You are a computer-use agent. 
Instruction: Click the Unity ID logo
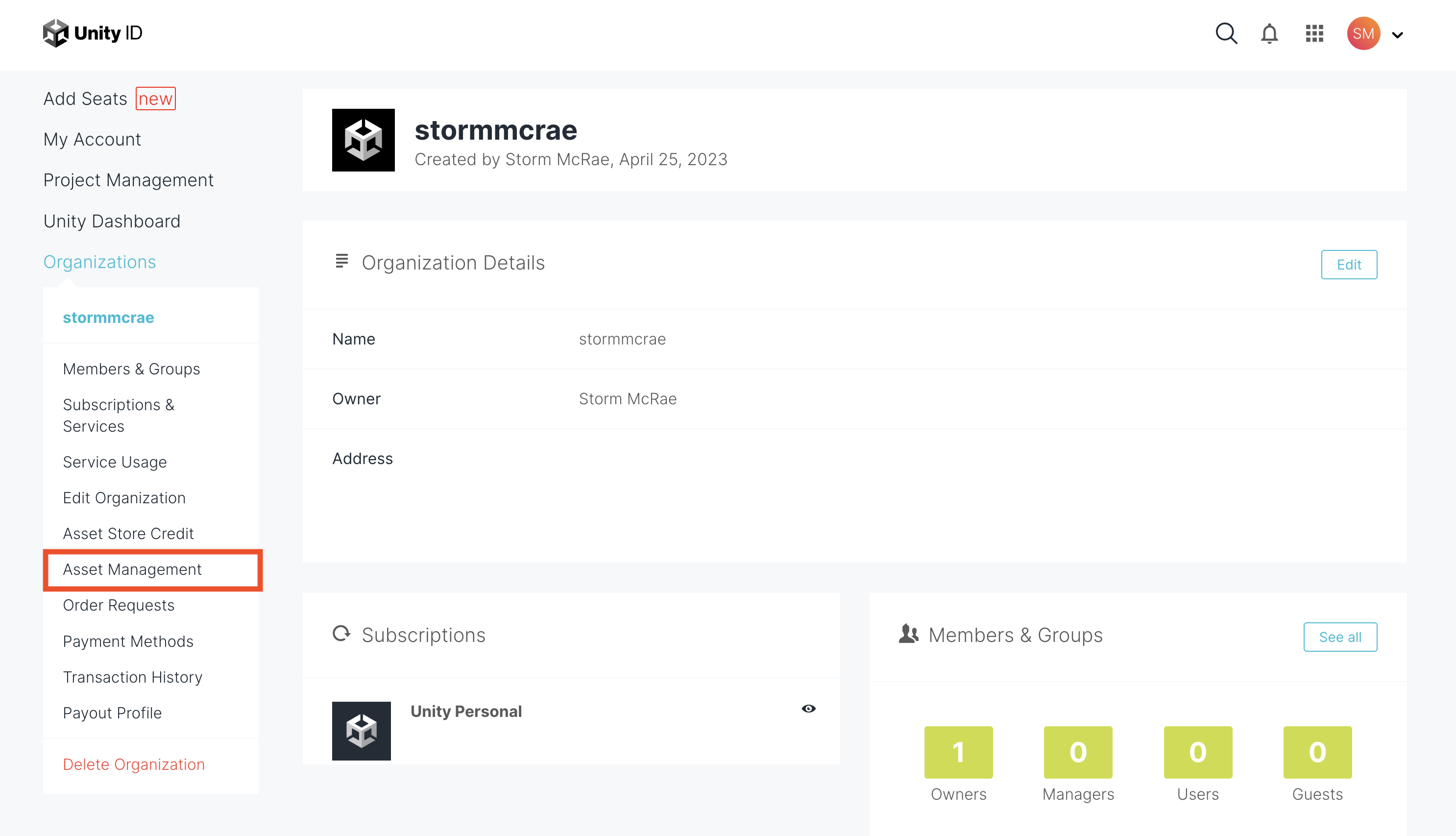pos(93,33)
